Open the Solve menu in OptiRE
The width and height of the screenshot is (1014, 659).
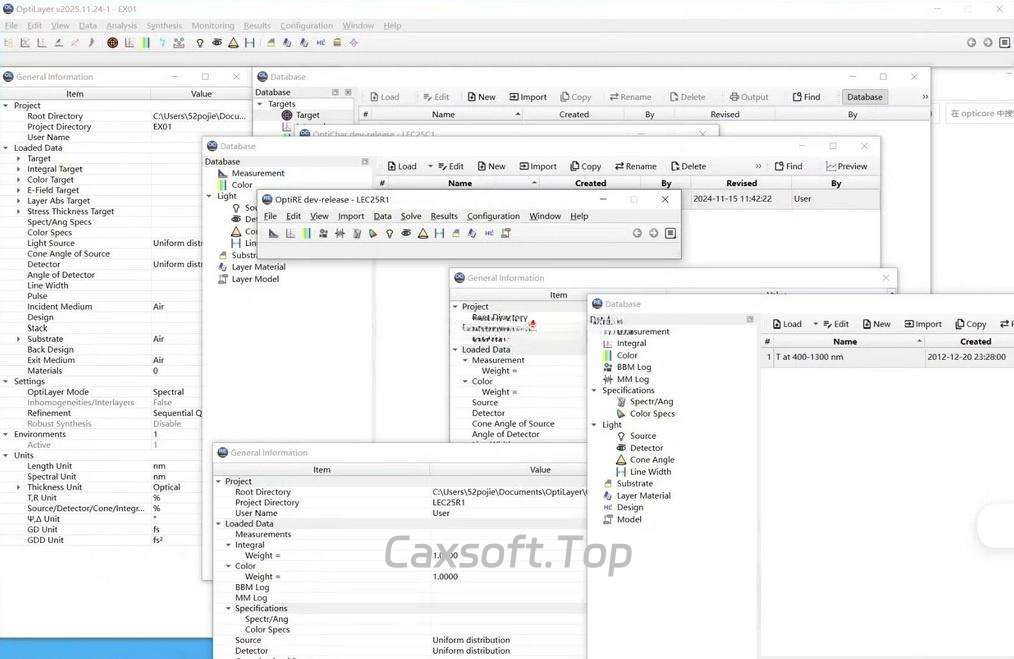pos(411,216)
